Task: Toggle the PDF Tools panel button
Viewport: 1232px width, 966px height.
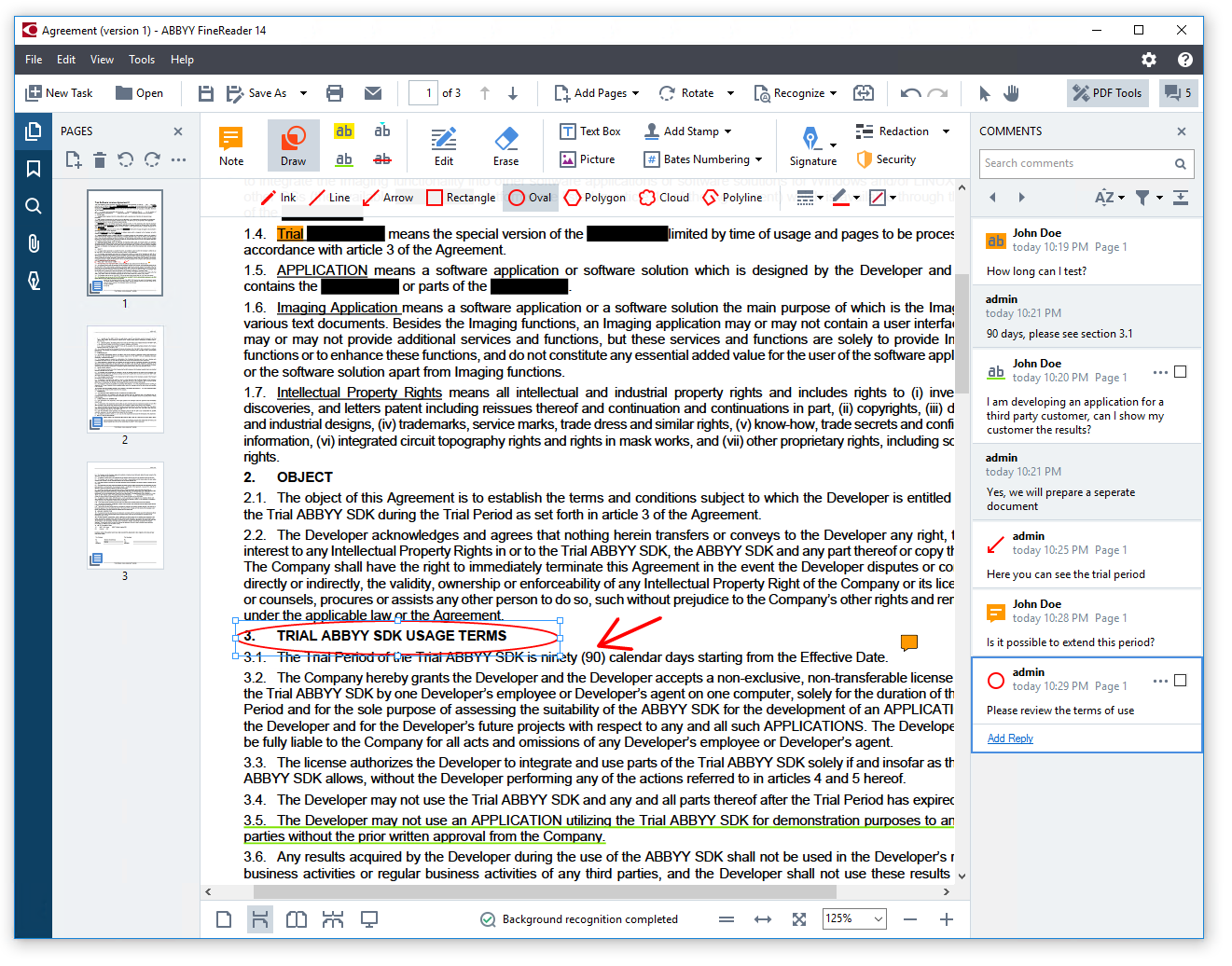Action: [x=1108, y=93]
